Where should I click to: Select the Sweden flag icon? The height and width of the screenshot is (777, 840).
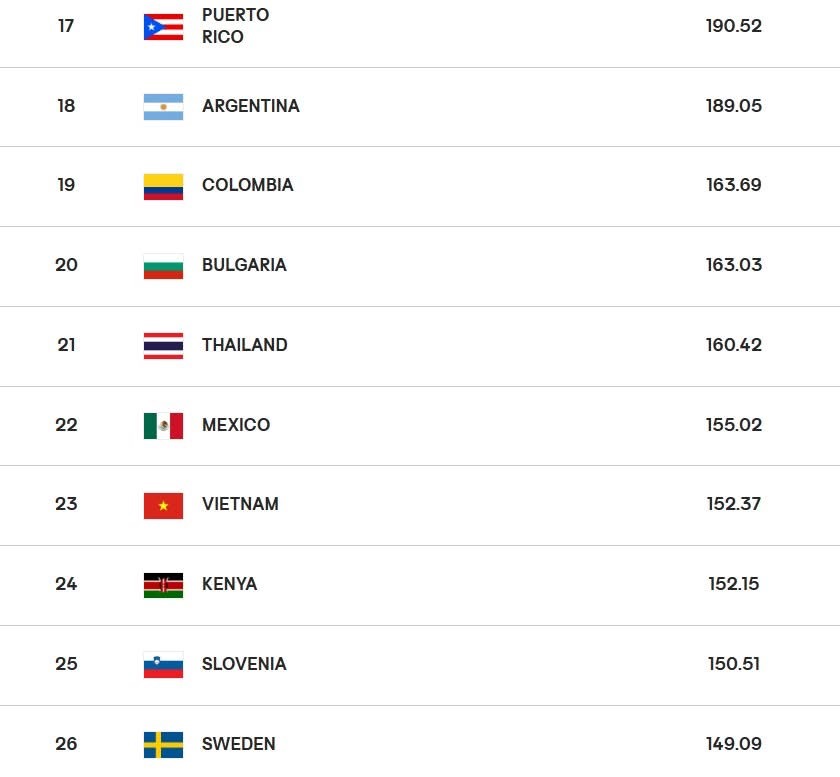click(x=163, y=744)
